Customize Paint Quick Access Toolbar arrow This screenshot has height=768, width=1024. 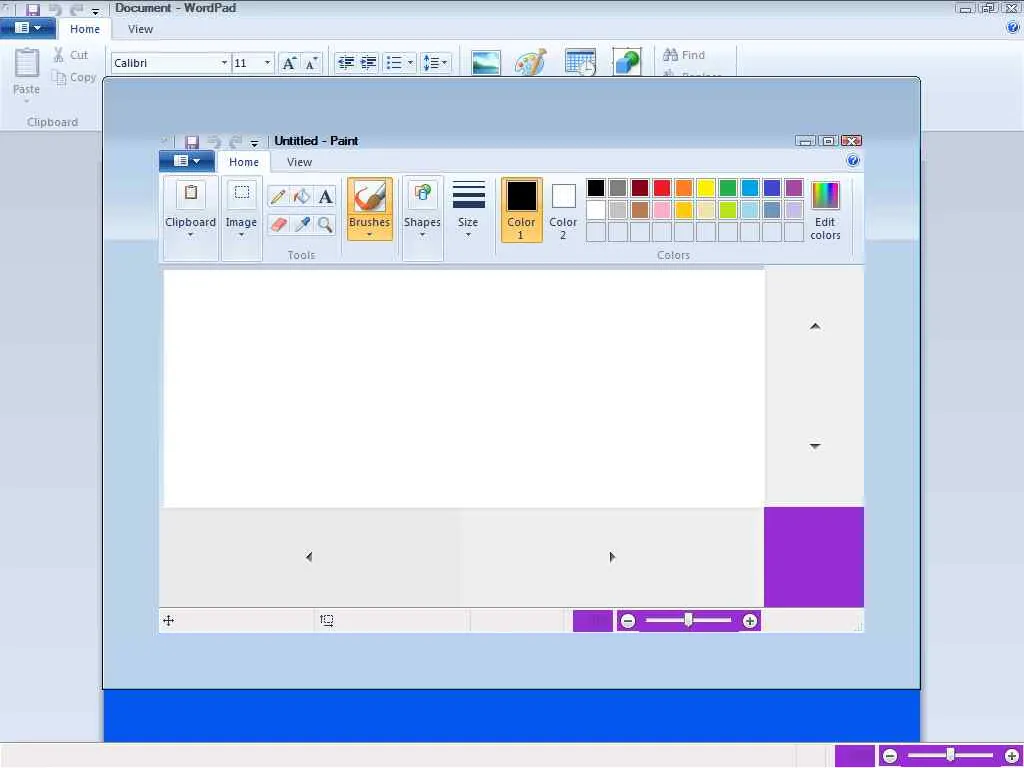[254, 142]
